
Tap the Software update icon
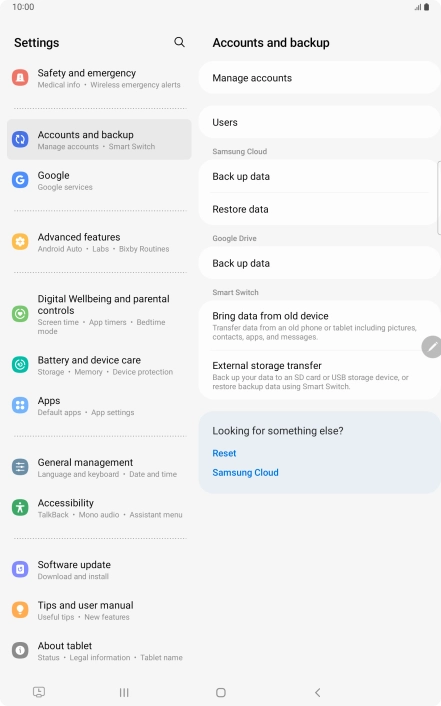[x=20, y=570]
